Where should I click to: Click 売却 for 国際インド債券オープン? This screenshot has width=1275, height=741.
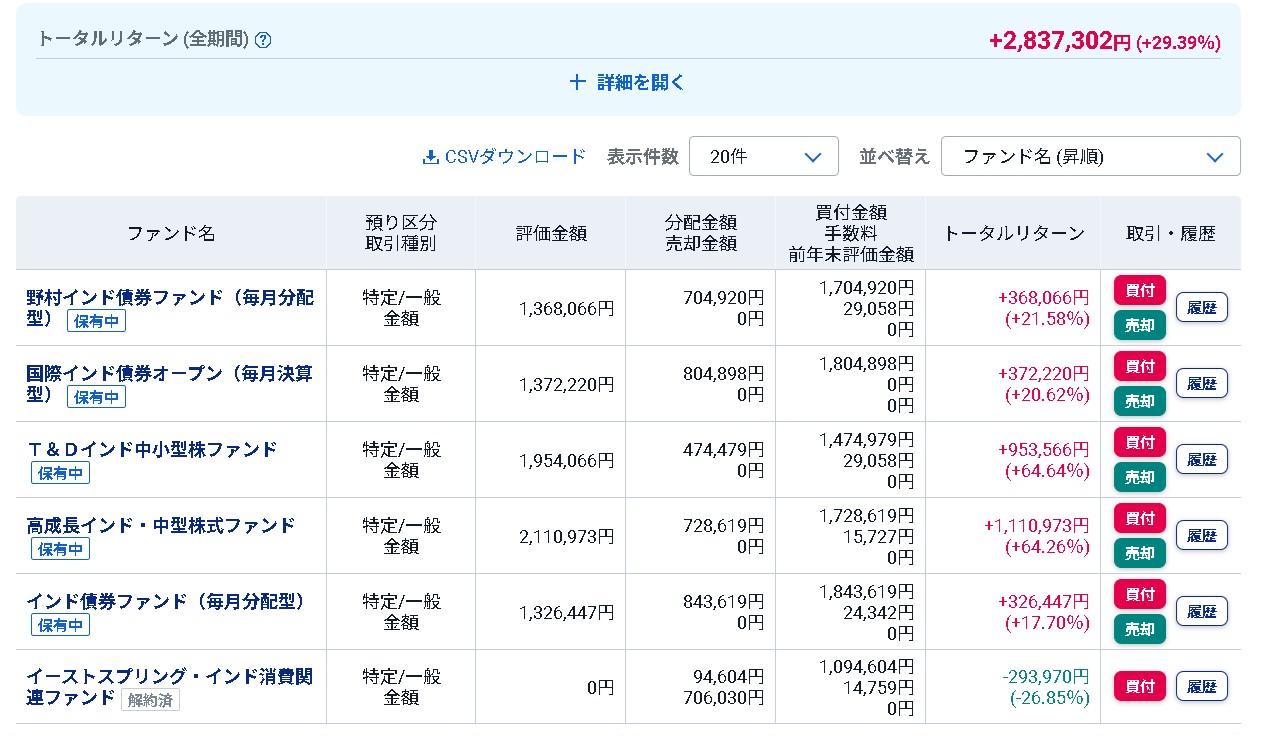(x=1139, y=401)
